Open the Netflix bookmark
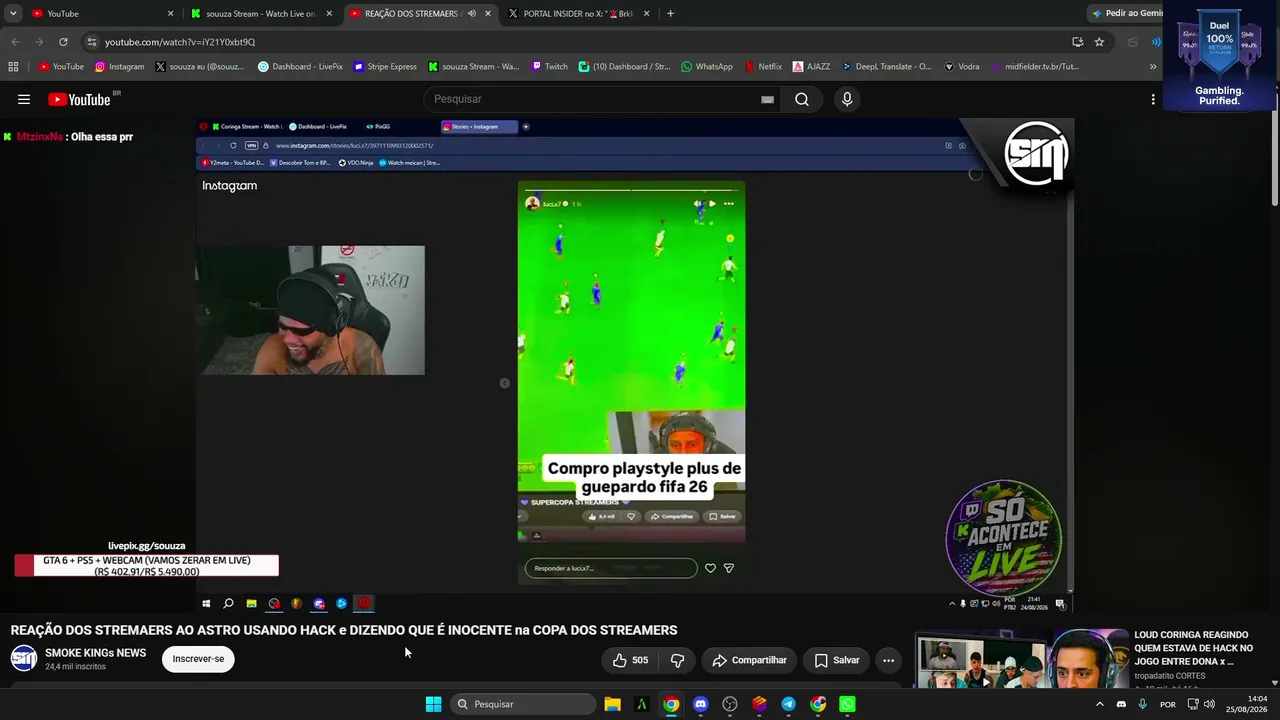The width and height of the screenshot is (1280, 720). [x=763, y=67]
